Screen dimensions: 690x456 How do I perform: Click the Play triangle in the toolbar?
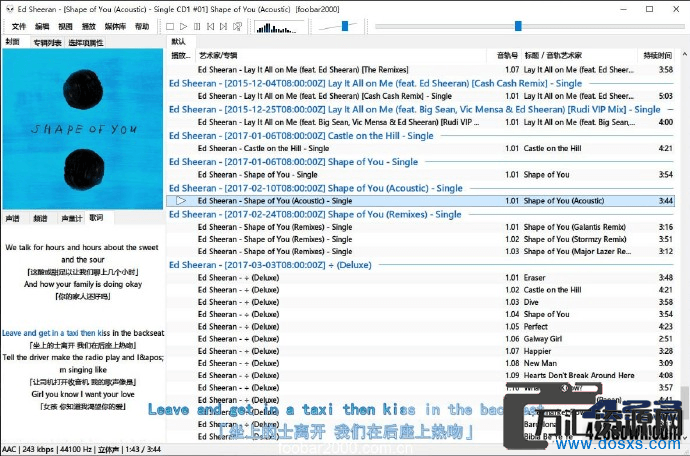coord(184,27)
